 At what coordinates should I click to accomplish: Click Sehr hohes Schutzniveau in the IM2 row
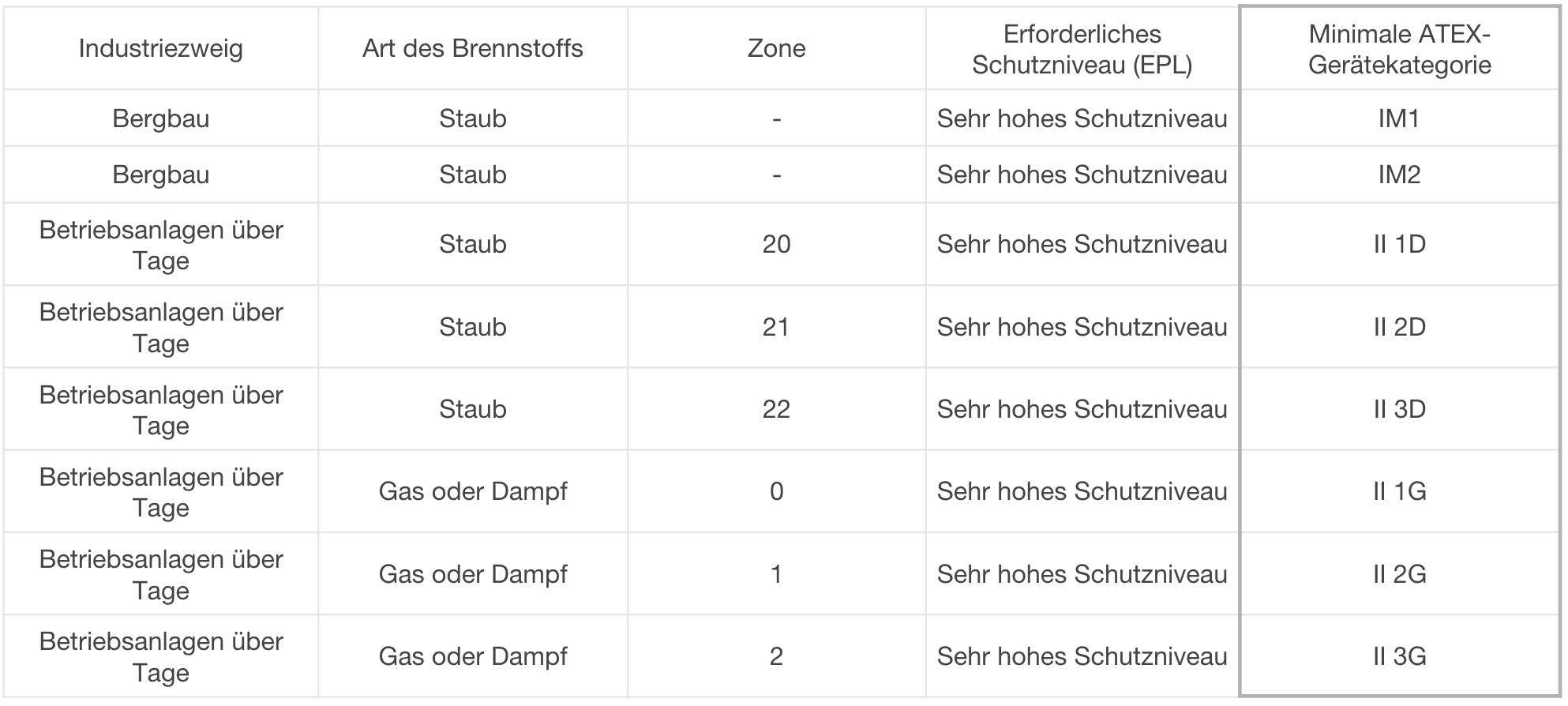[1082, 175]
